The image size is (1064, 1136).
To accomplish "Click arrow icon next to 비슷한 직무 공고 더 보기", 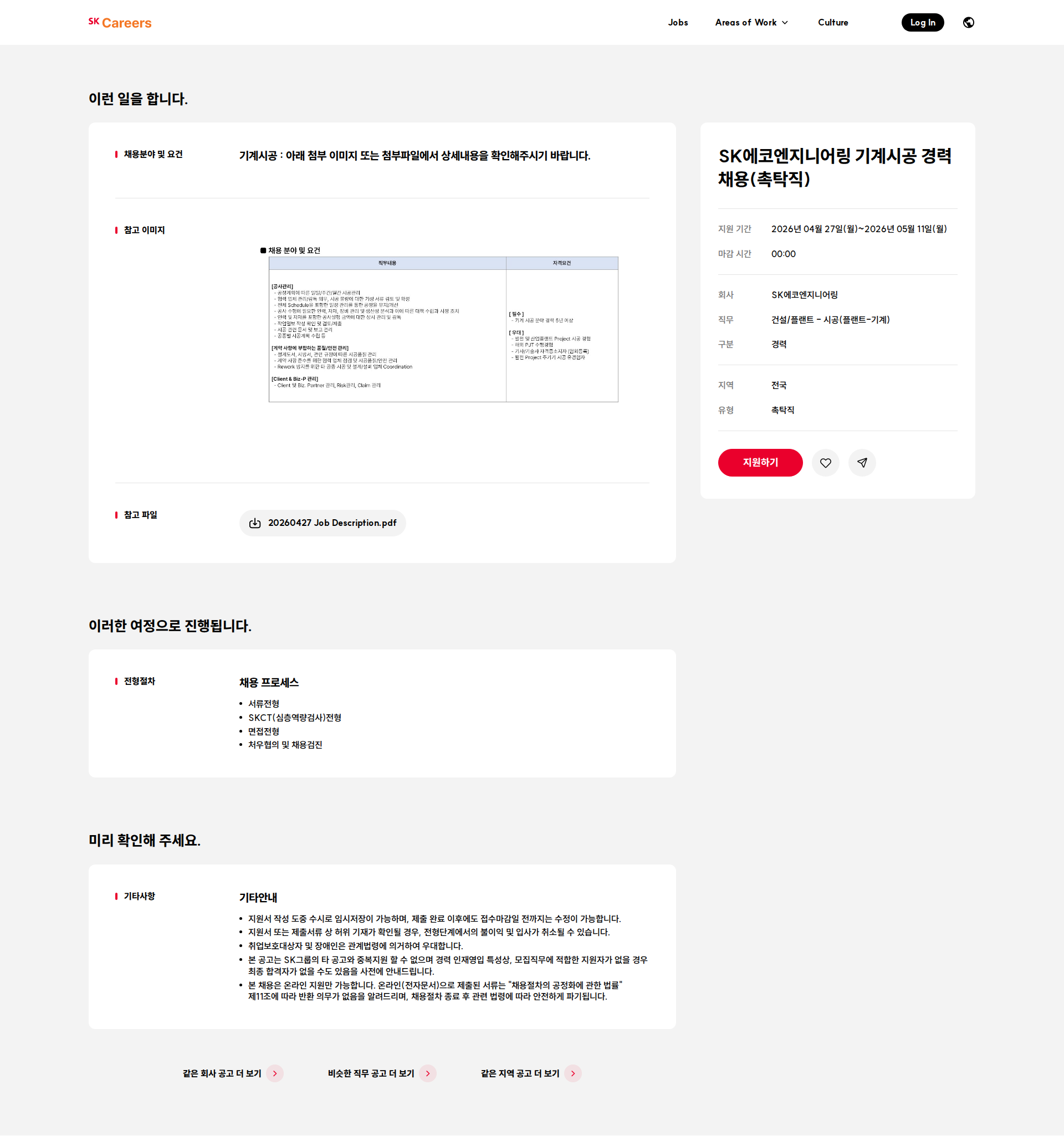I will coord(427,1073).
